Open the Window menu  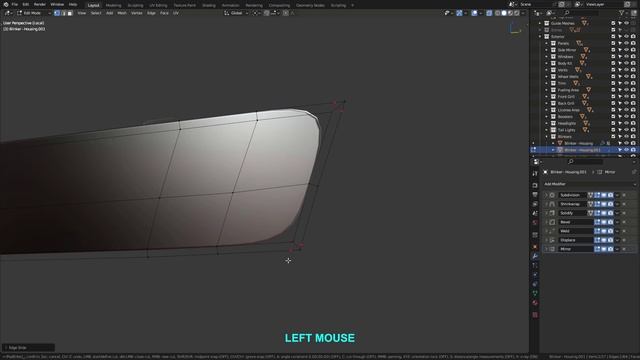[x=57, y=4]
